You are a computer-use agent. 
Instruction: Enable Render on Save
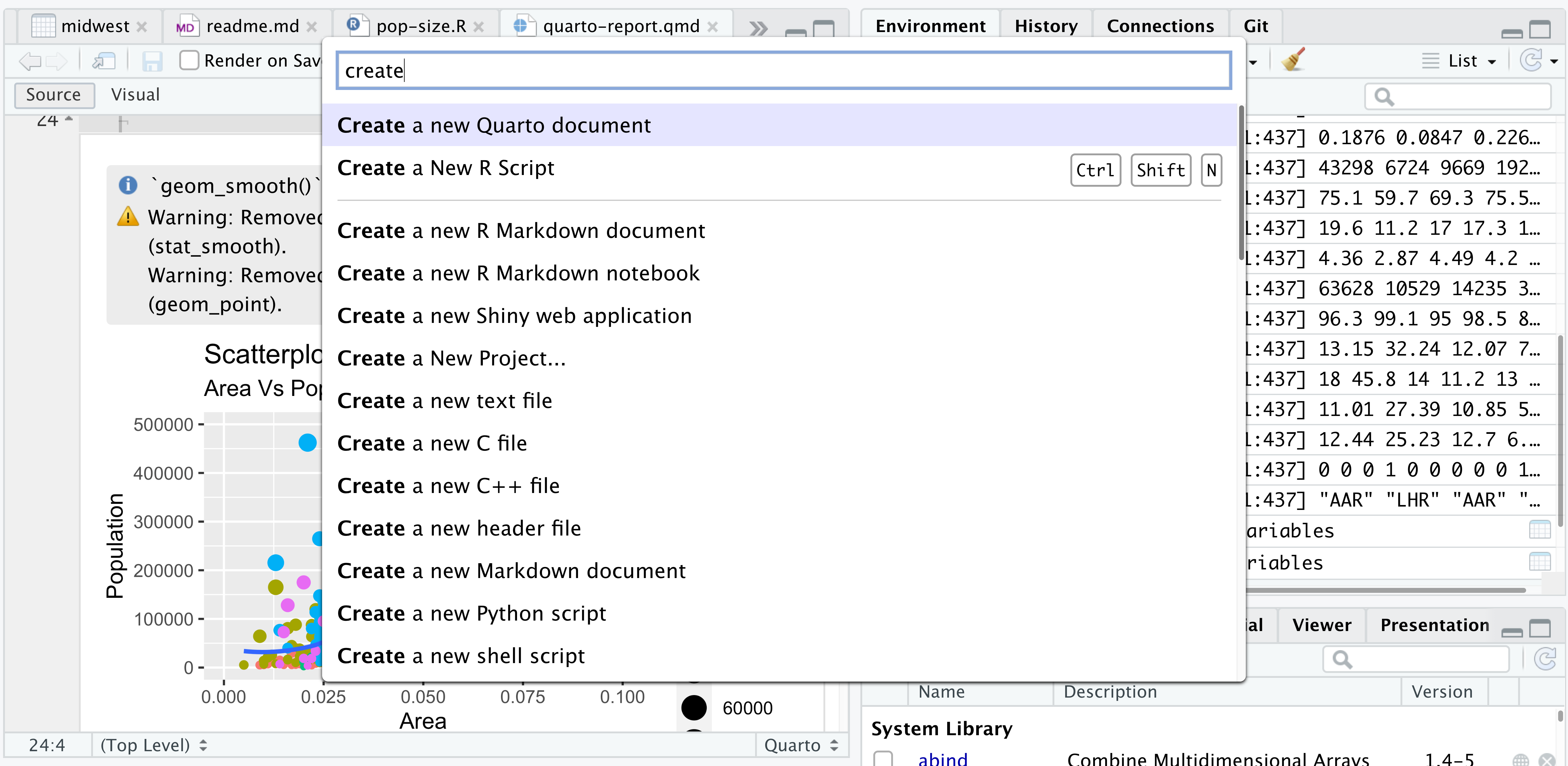(189, 60)
